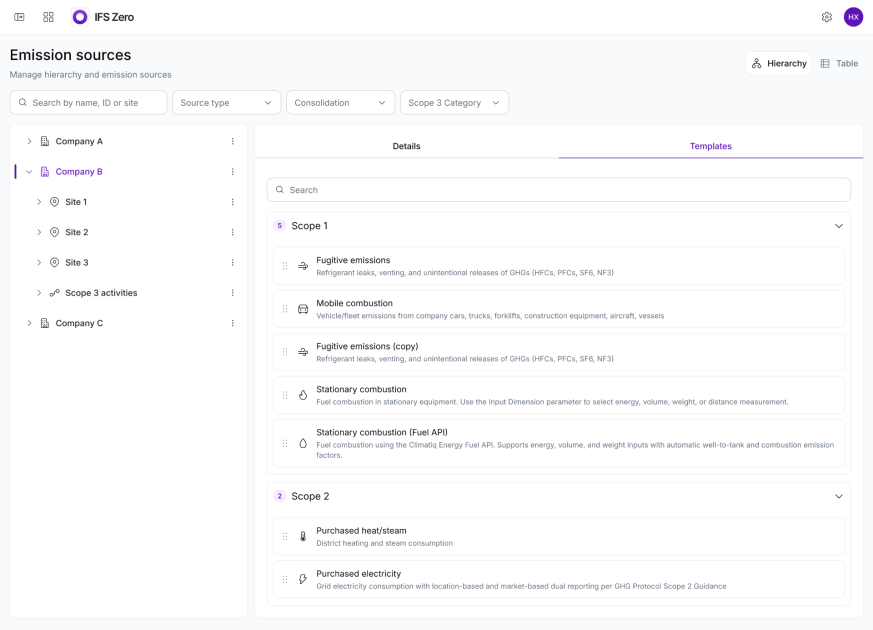This screenshot has width=873, height=630.
Task: Select the Templates tab
Action: coord(710,146)
